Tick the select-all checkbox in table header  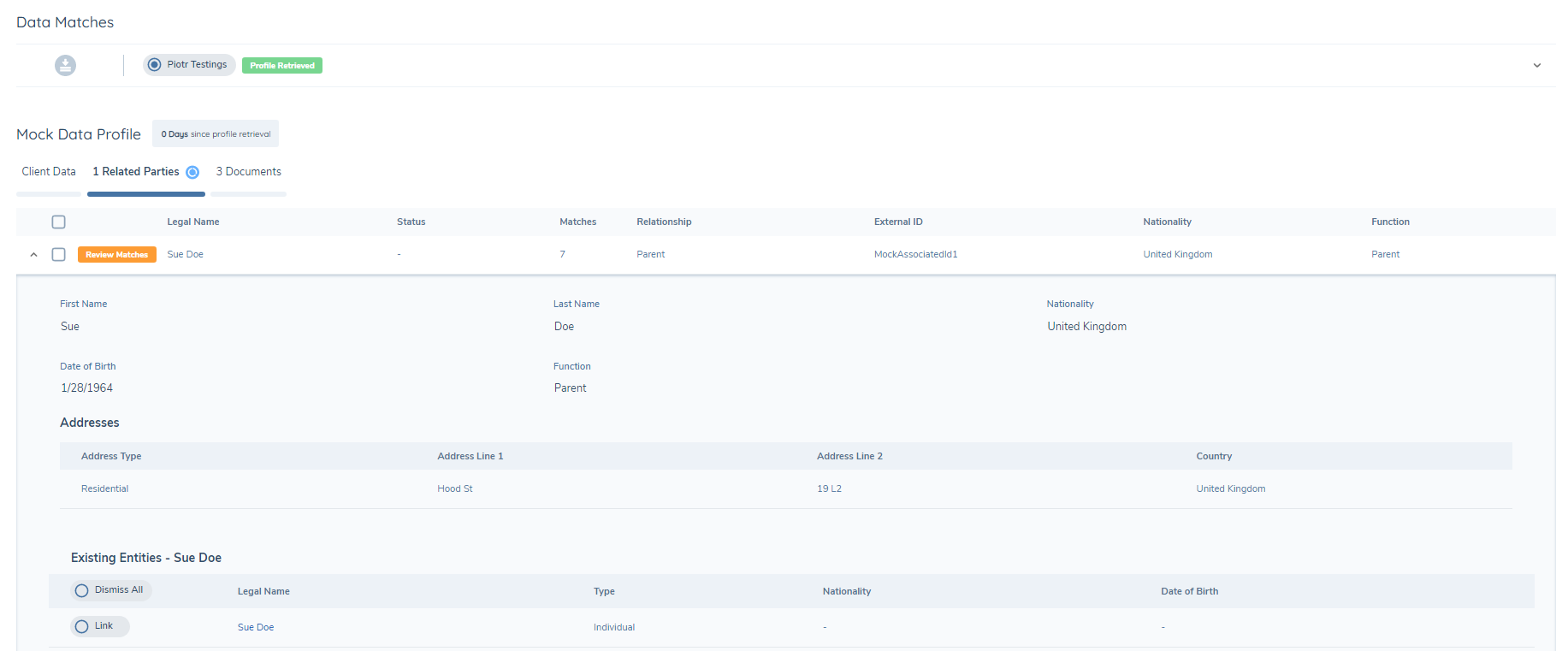tap(58, 222)
